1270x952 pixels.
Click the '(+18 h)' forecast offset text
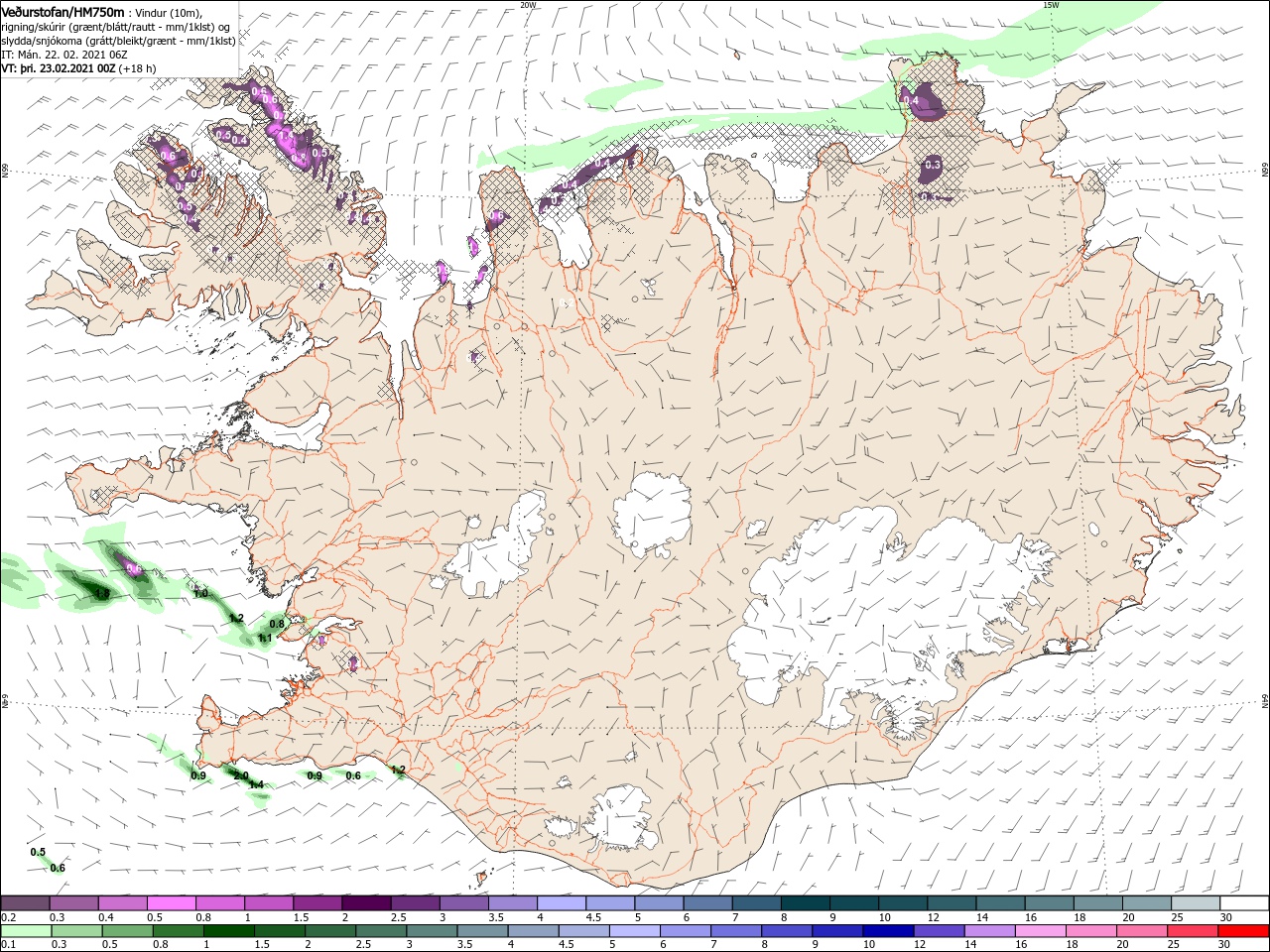pyautogui.click(x=138, y=68)
